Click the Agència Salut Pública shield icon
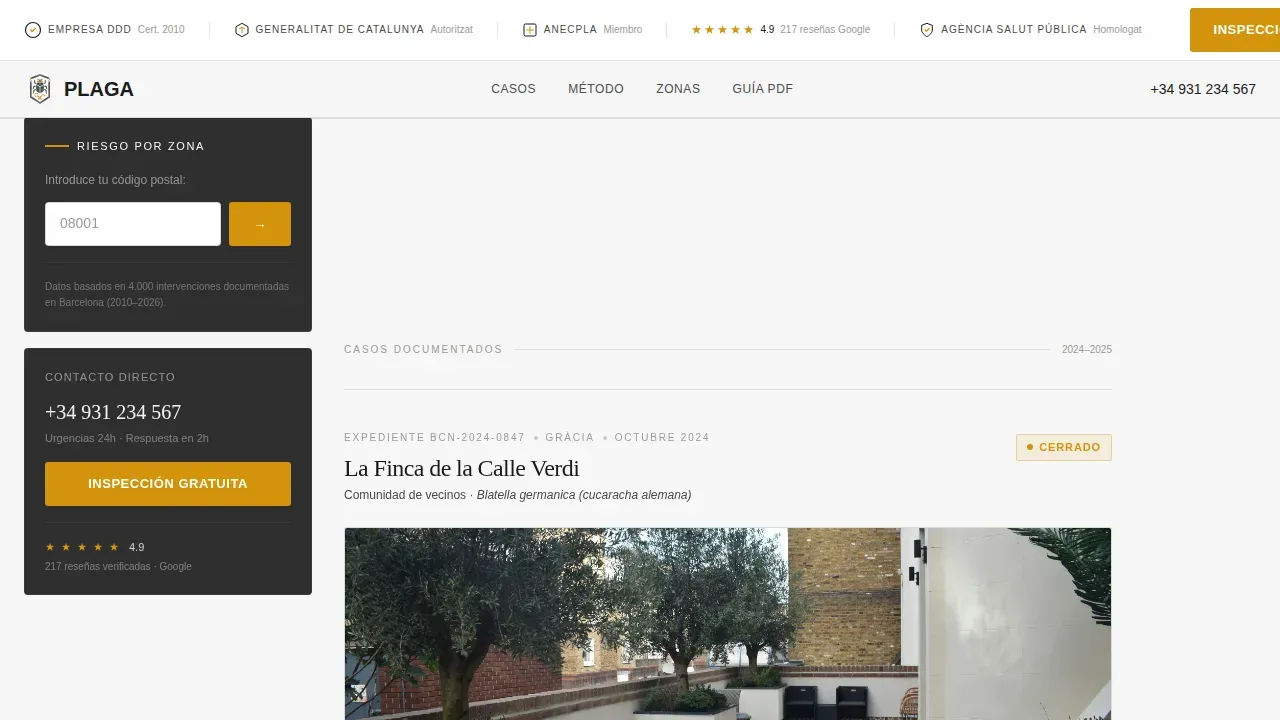This screenshot has height=720, width=1280. pyautogui.click(x=927, y=30)
